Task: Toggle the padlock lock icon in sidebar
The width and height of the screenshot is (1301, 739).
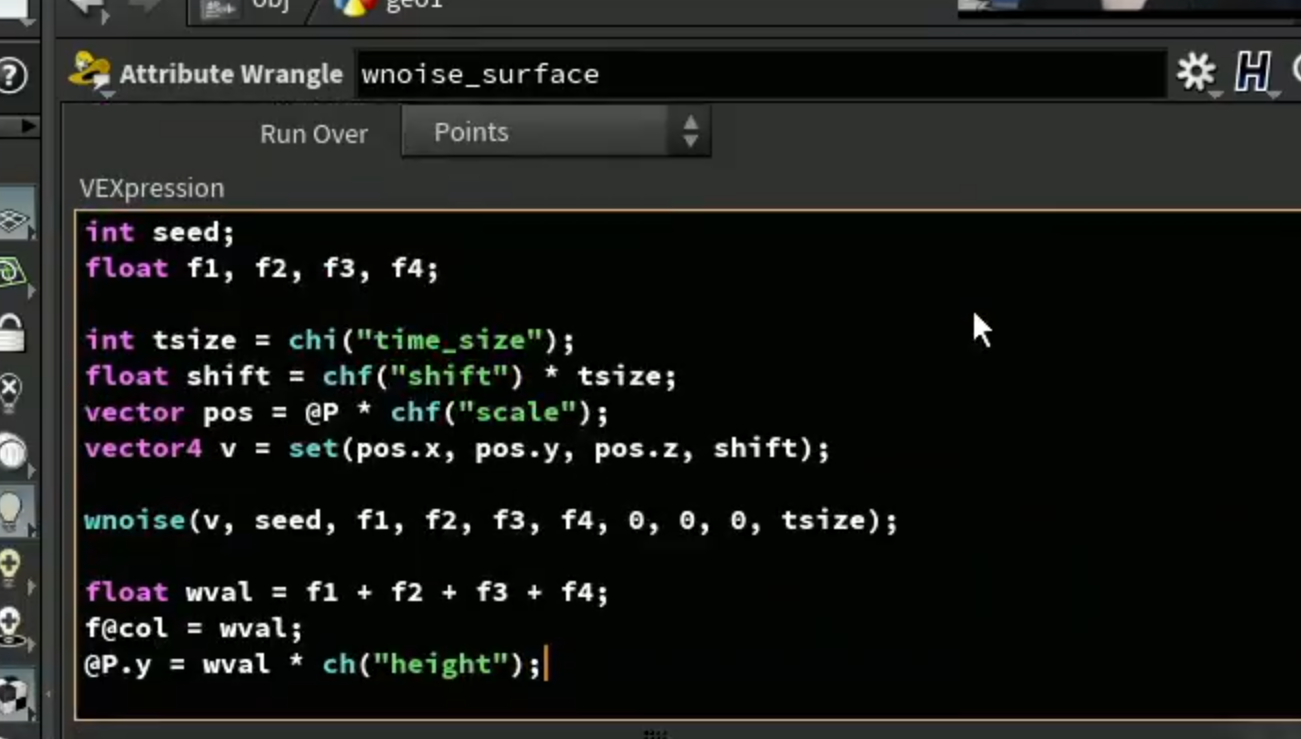Action: point(12,332)
